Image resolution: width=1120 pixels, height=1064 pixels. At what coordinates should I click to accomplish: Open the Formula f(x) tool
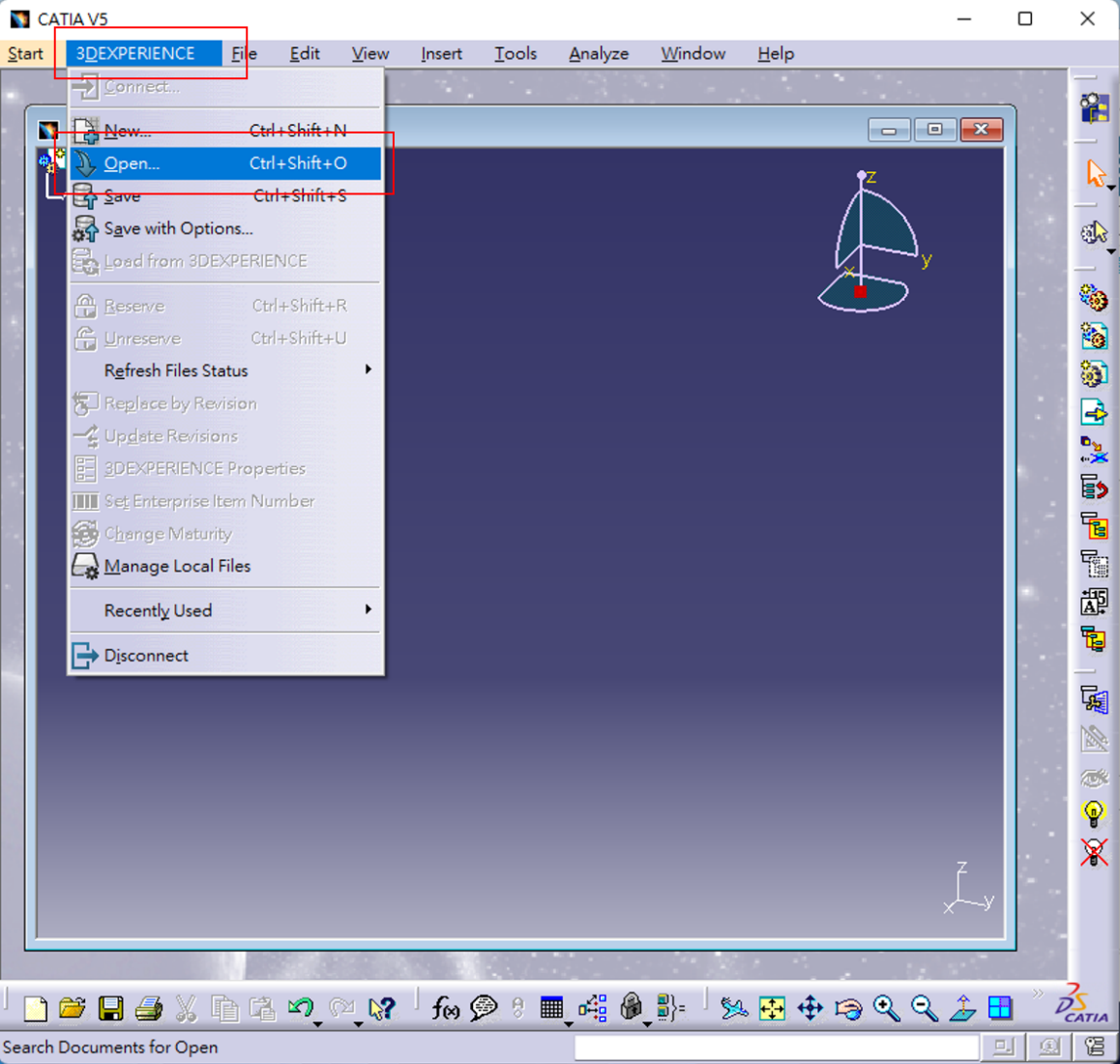445,1008
